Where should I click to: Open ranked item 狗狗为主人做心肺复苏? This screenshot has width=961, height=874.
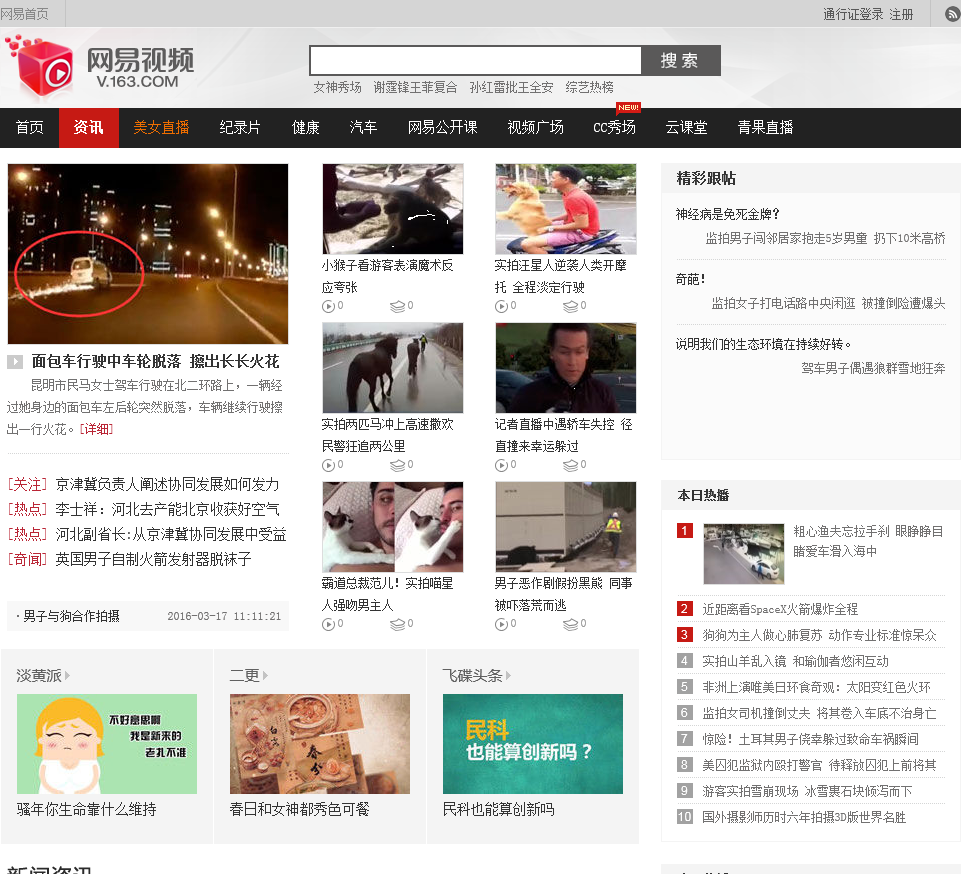(x=819, y=635)
